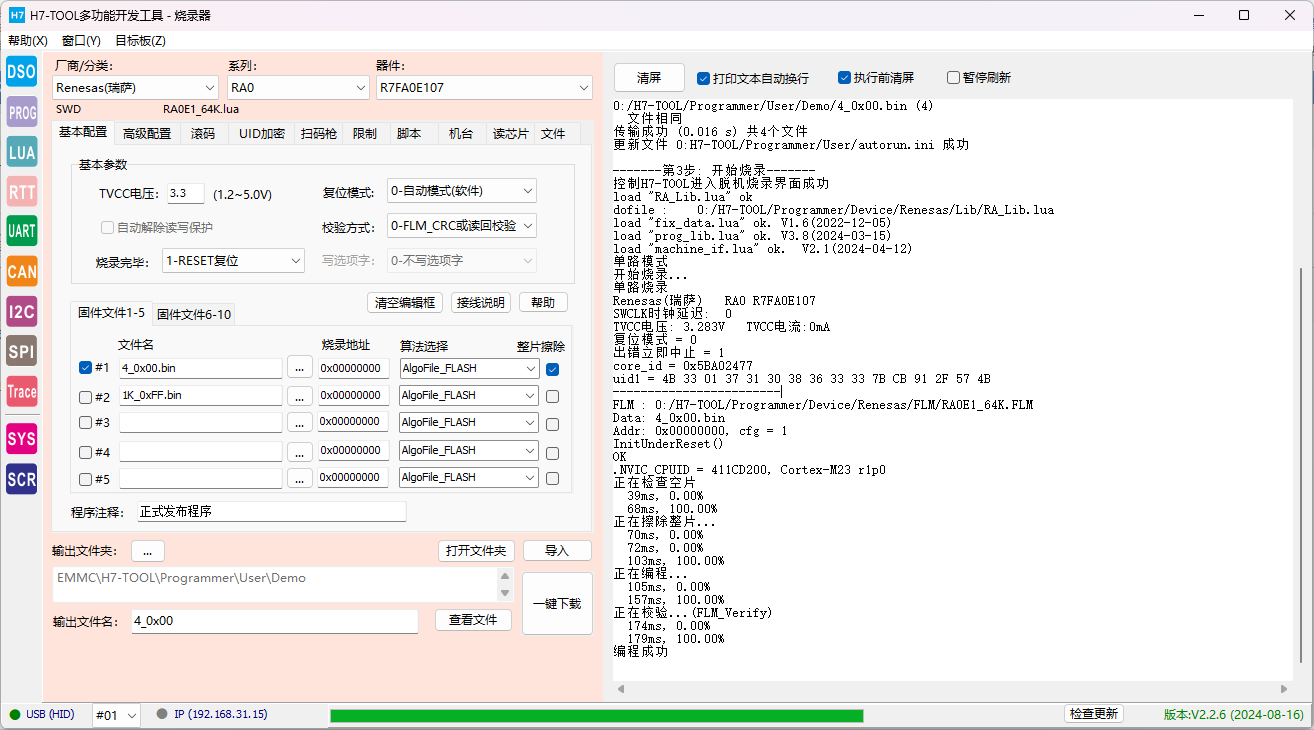
Task: Click 检查更新 check update button
Action: (x=1094, y=714)
